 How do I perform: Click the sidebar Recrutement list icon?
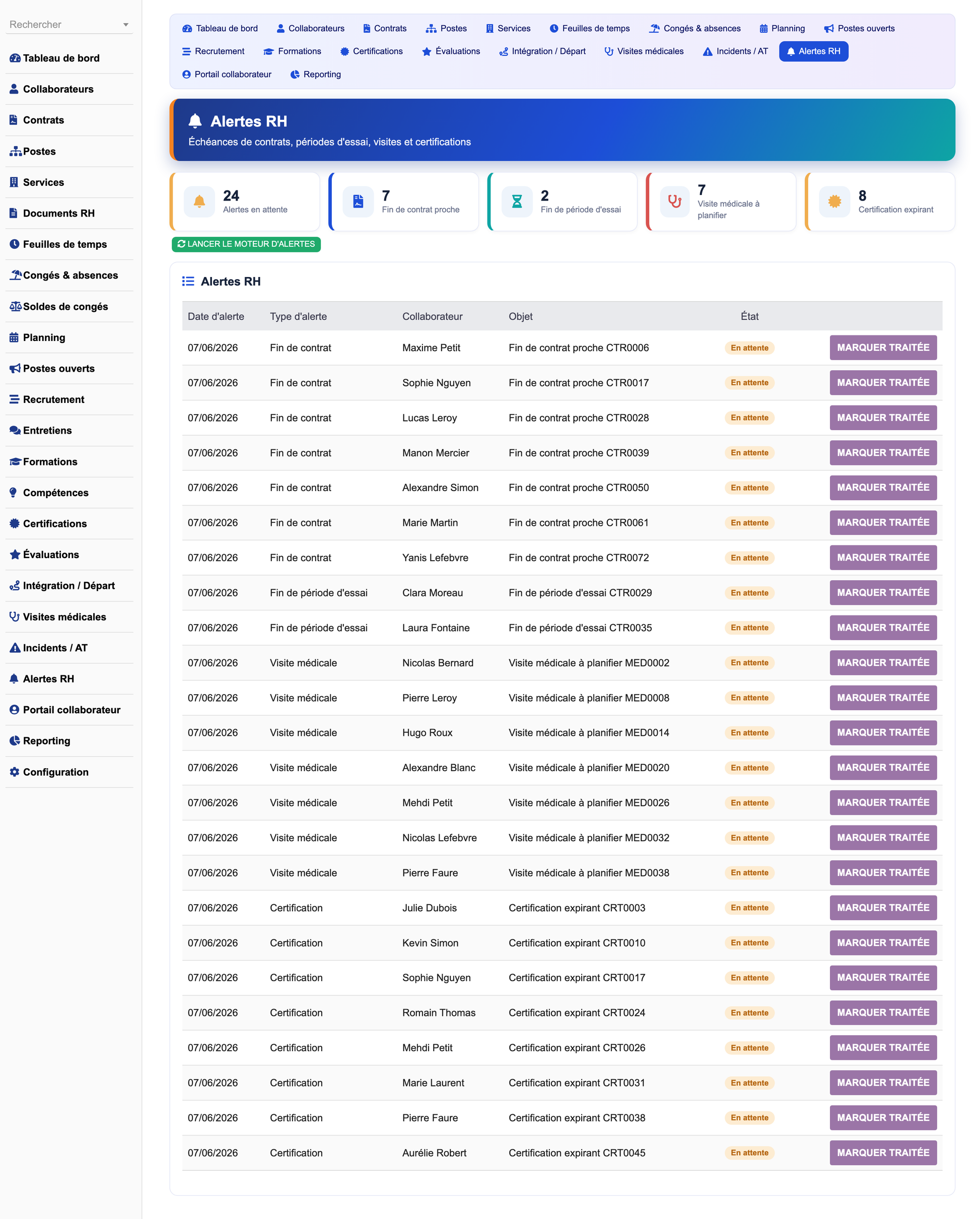pos(14,399)
